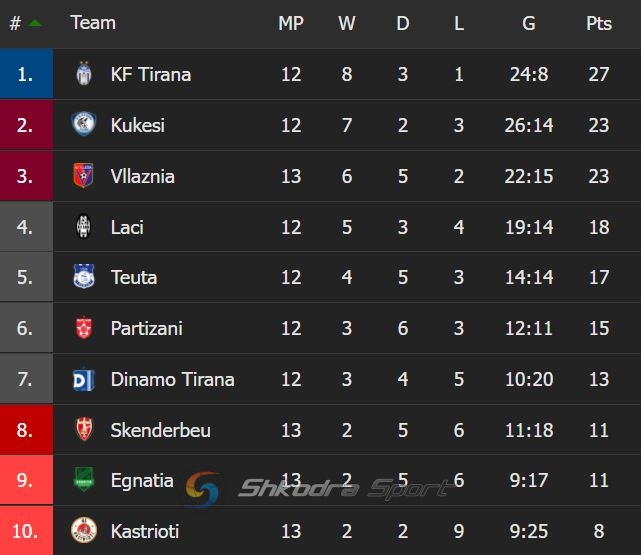Click the Team column header
This screenshot has height=555, width=641.
[93, 23]
